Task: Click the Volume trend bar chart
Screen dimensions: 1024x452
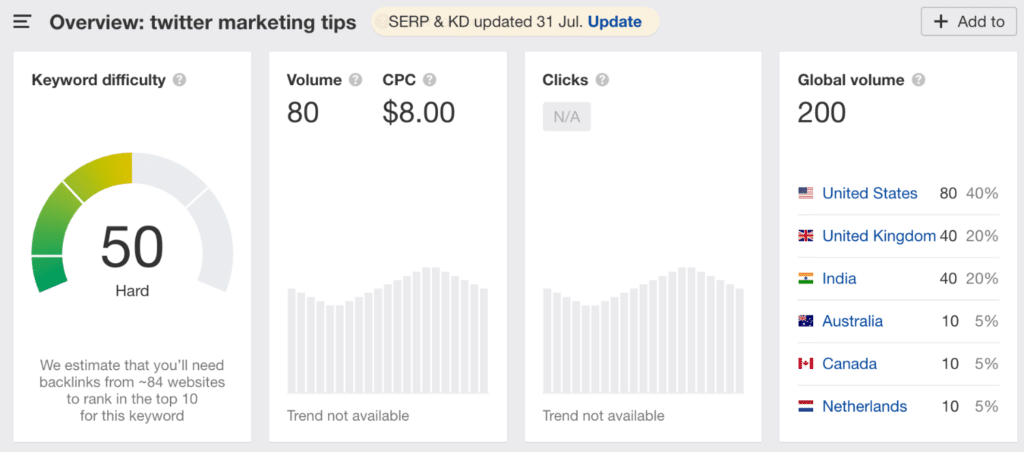Action: point(388,330)
